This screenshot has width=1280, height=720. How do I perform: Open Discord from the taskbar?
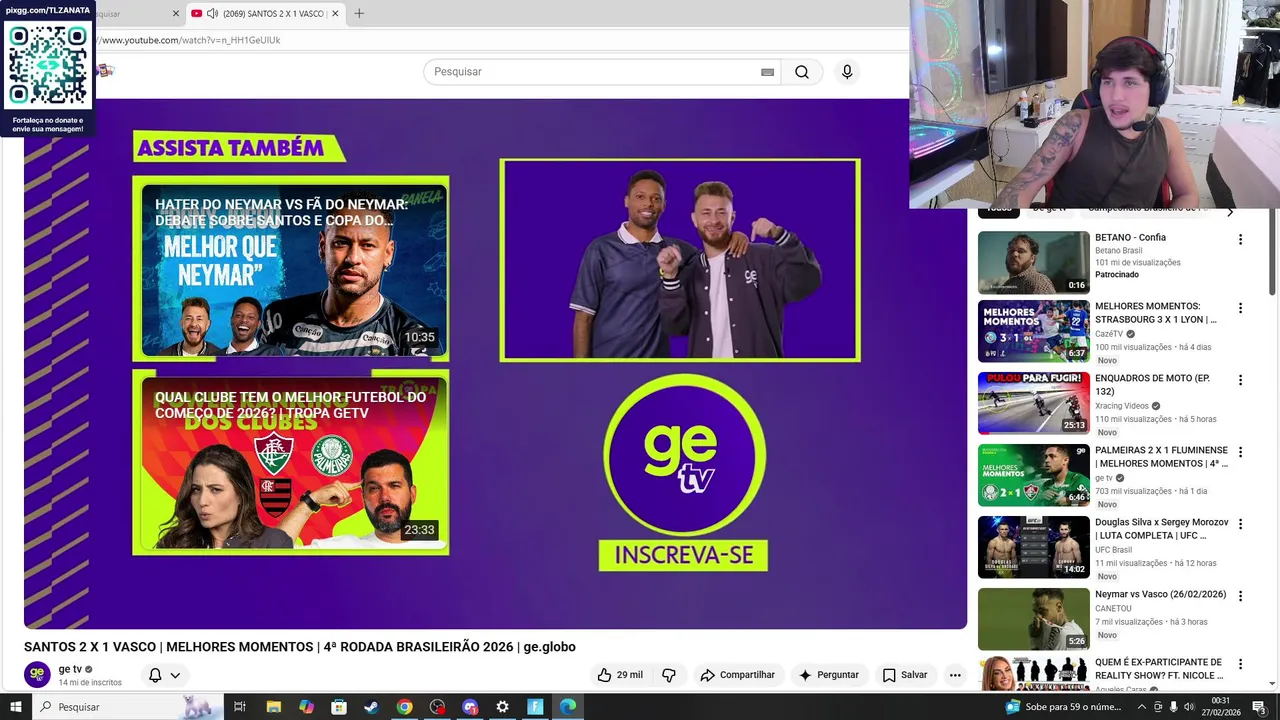470,707
